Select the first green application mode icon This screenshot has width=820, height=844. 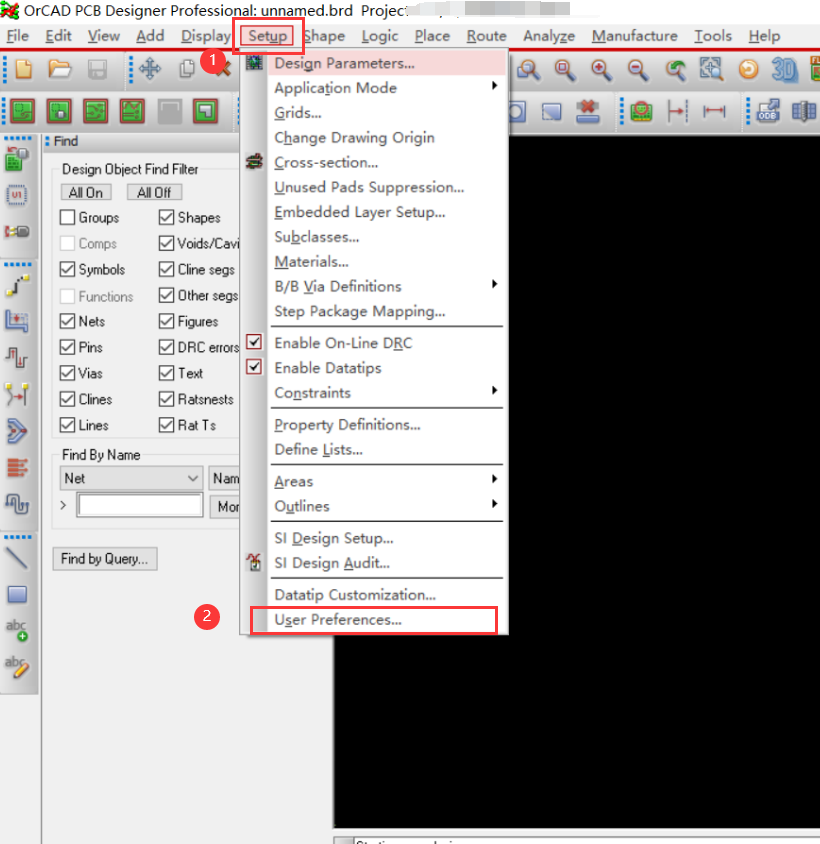coord(23,111)
